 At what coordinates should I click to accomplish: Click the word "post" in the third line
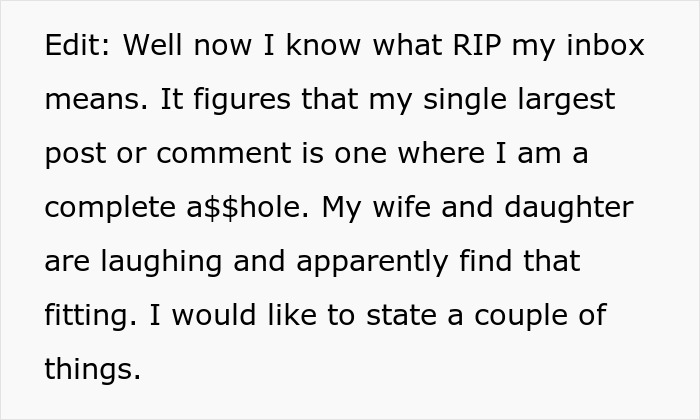click(x=74, y=155)
